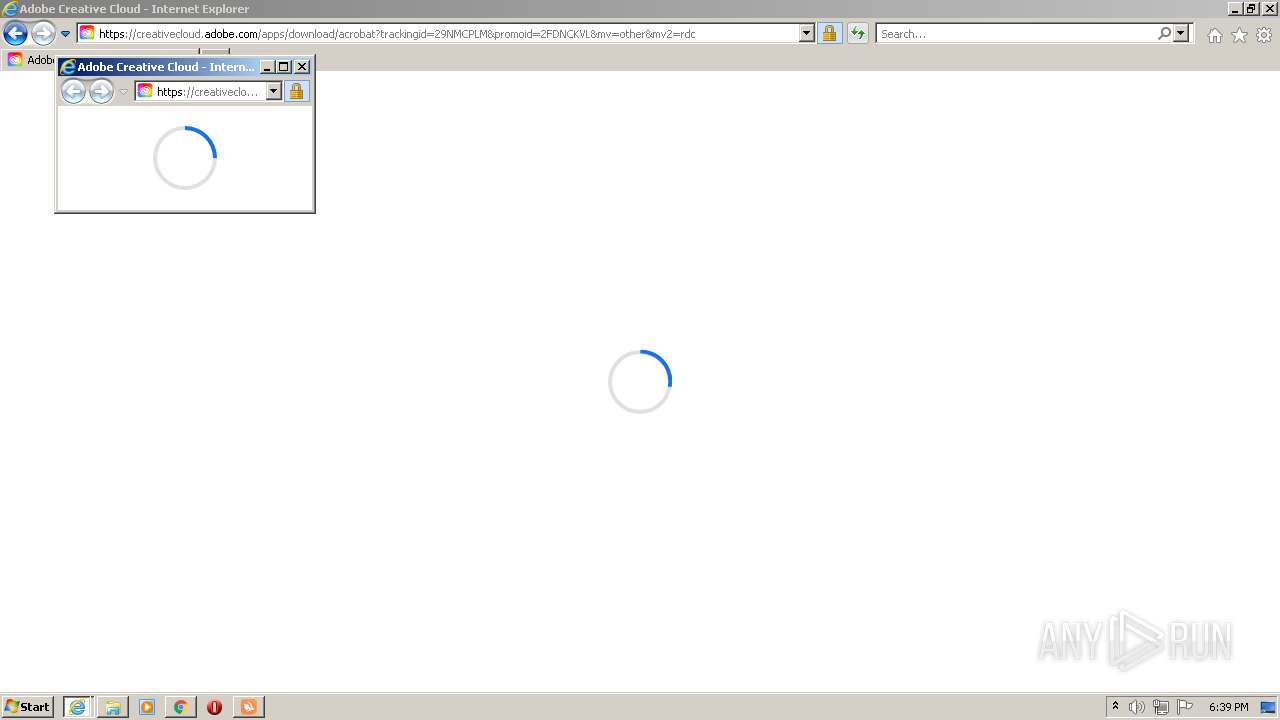This screenshot has width=1280, height=720.
Task: Click Internet Explorer taskbar button
Action: click(x=77, y=707)
